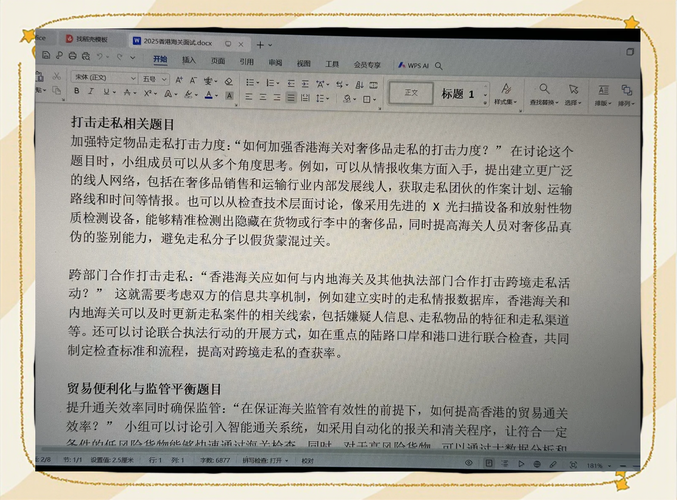Click the 排版 button
Image resolution: width=677 pixels, height=500 pixels.
coord(603,96)
